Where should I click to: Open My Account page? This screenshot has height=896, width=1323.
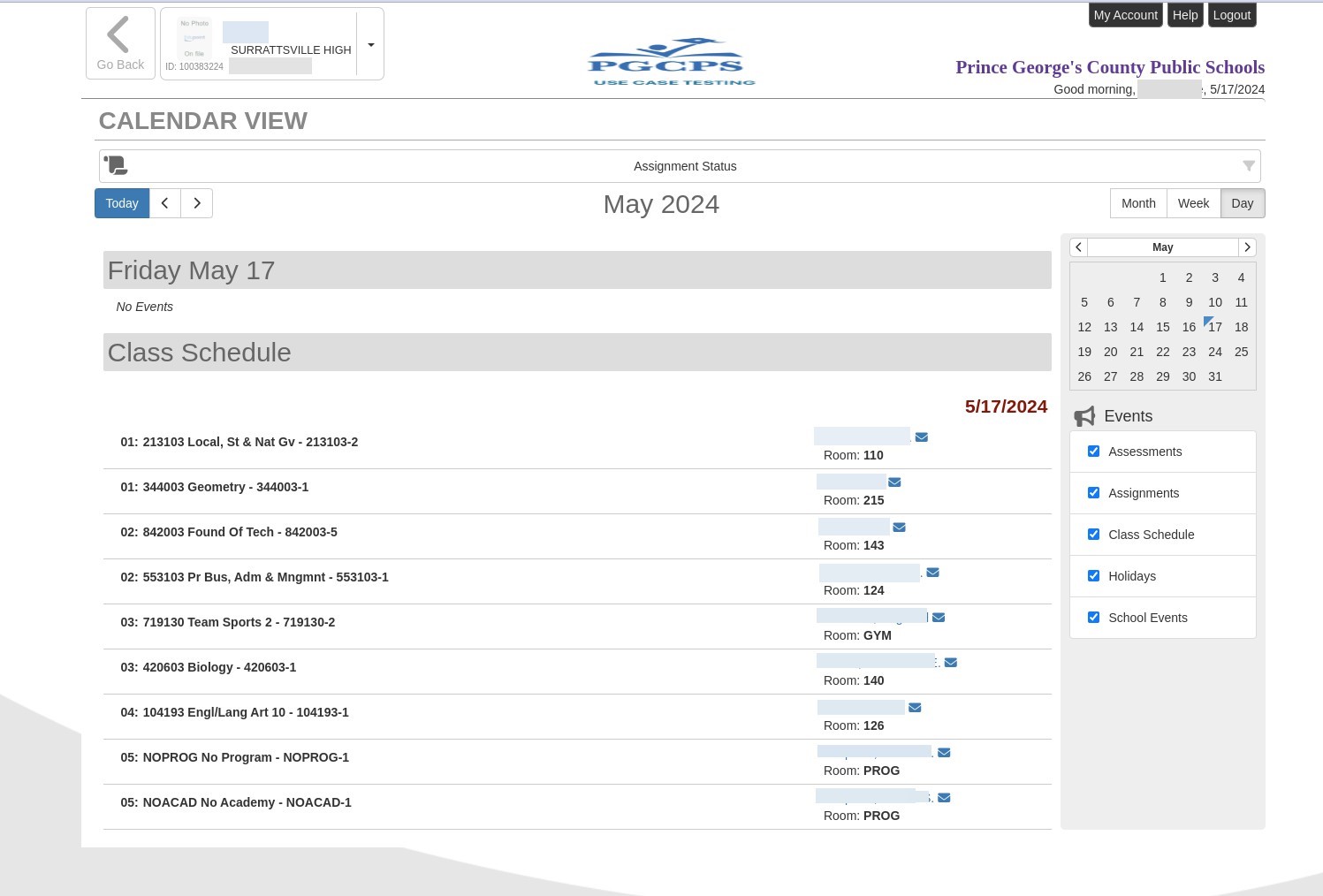[1124, 15]
